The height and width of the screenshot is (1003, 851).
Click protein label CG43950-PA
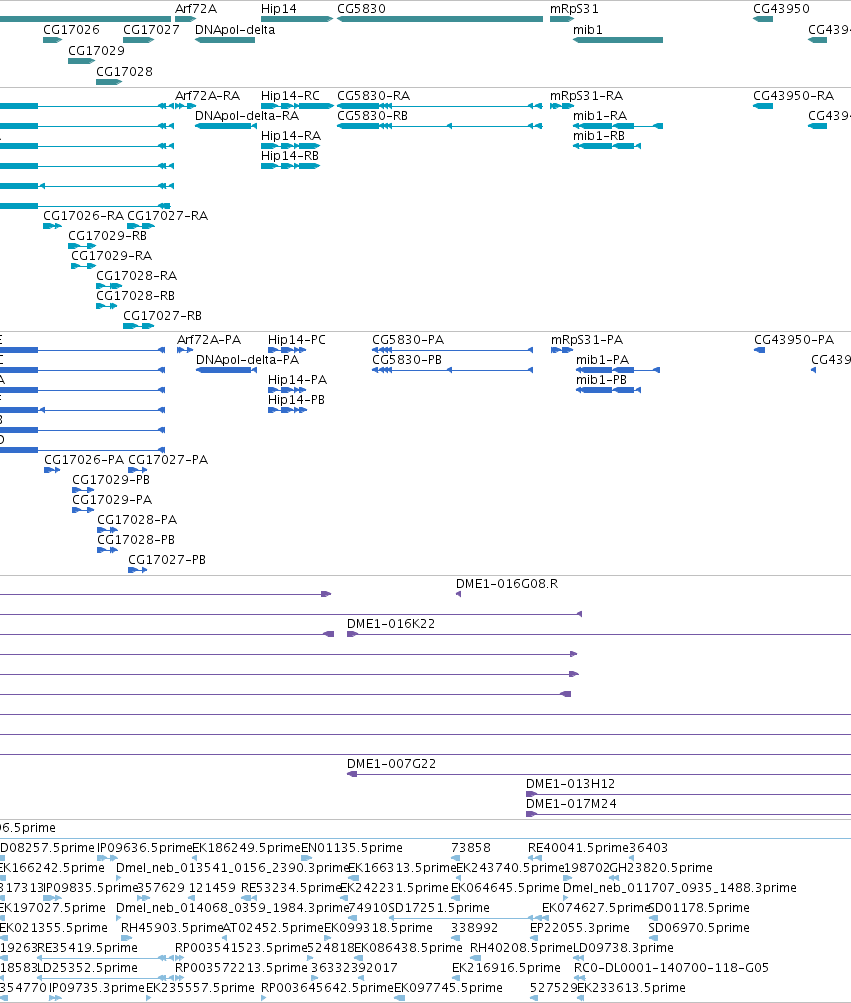point(794,340)
